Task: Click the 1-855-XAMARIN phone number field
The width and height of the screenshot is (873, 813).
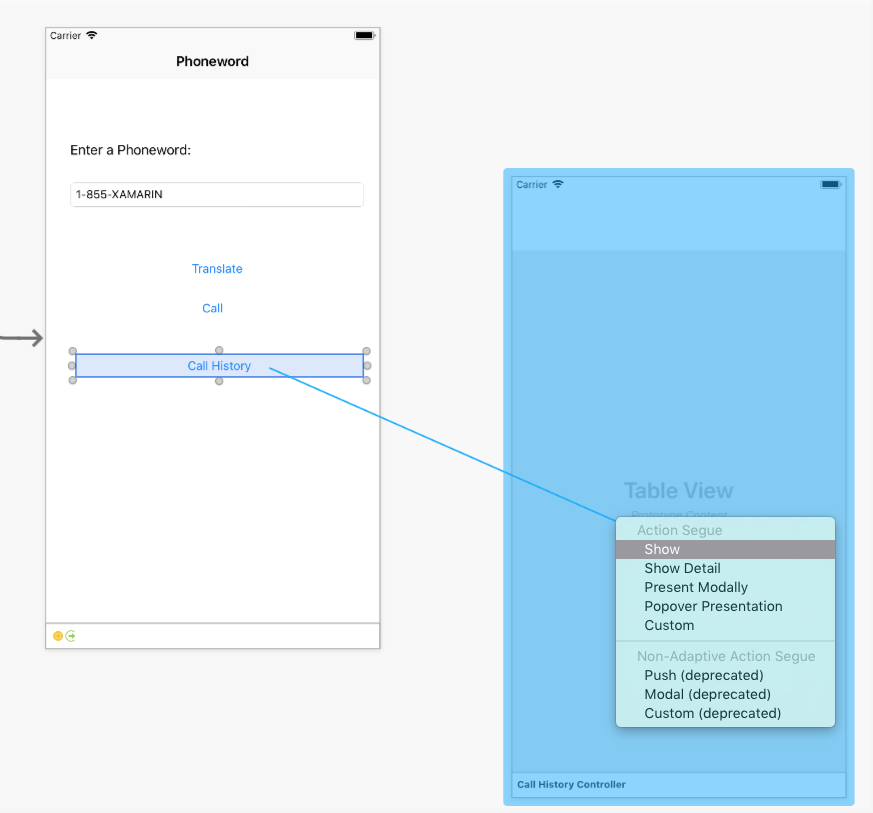Action: pos(216,194)
